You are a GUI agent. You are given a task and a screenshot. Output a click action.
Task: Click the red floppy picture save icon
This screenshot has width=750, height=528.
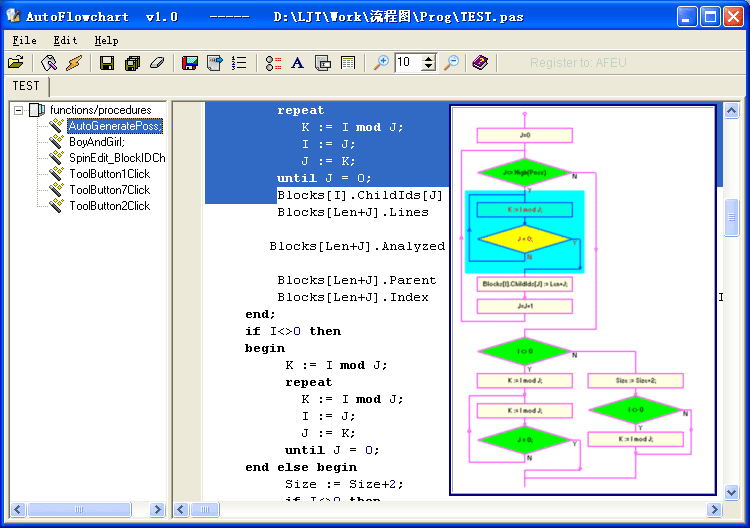[x=190, y=63]
